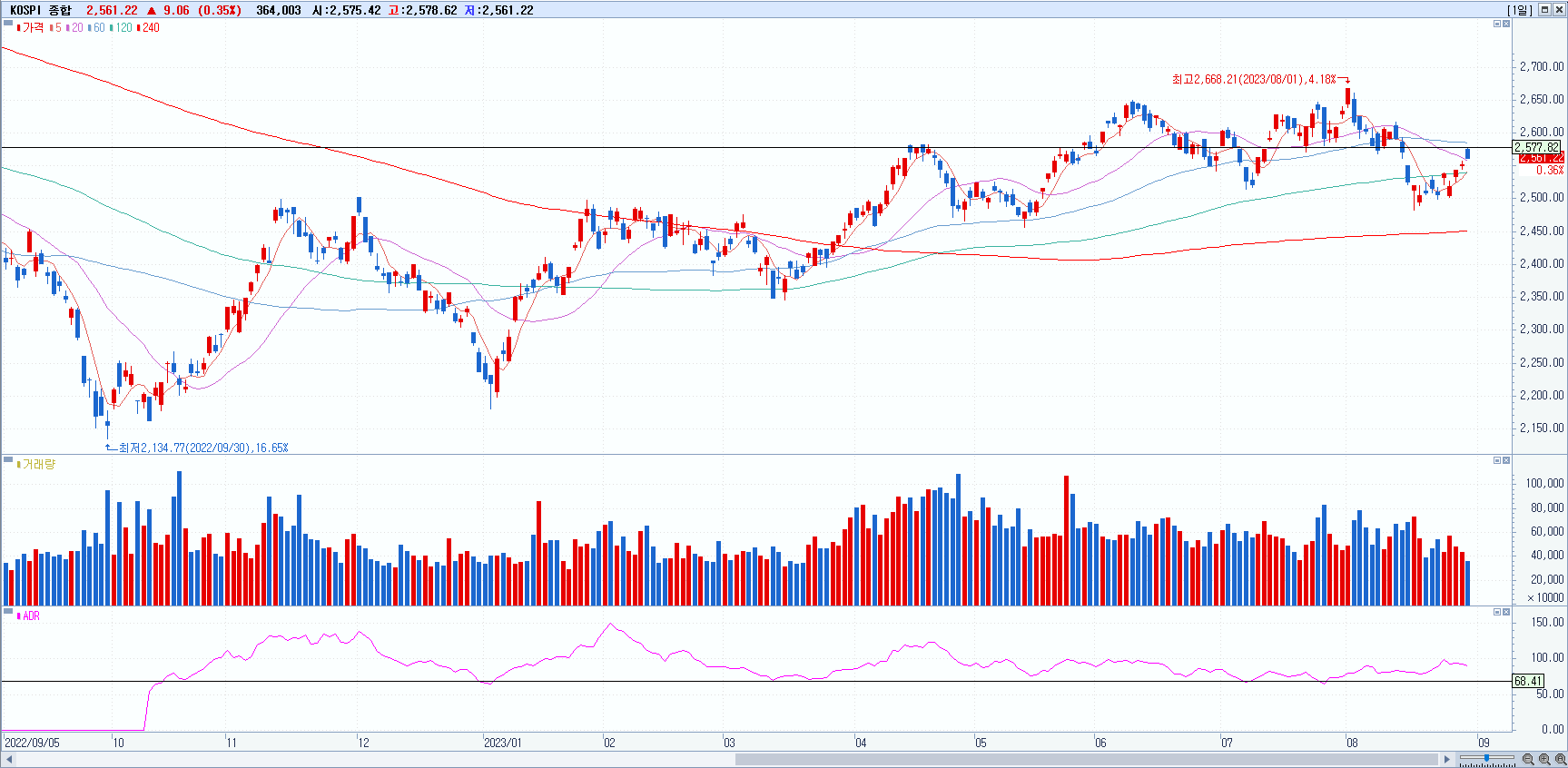Open the ADR panel menu square icon
Screen dimensions: 1568x768
(8, 612)
